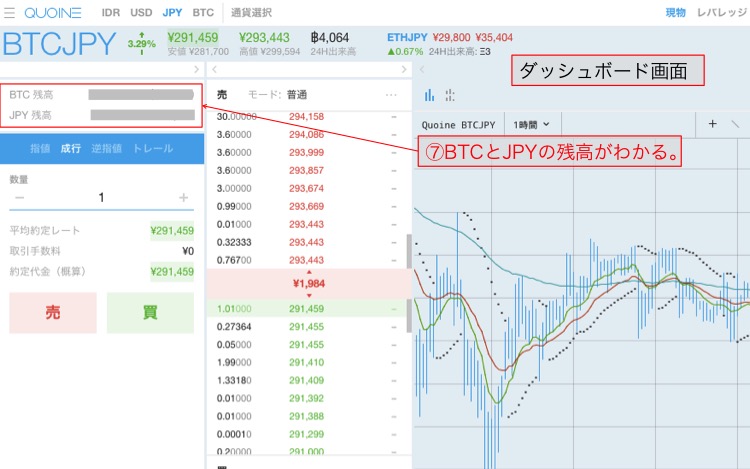Click buy order price 291,392

click(x=306, y=399)
